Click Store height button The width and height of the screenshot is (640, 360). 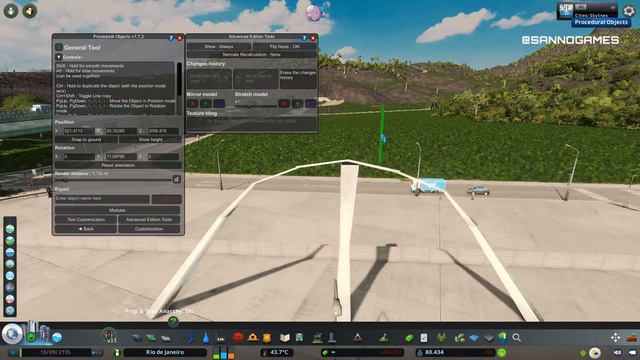pyautogui.click(x=150, y=140)
